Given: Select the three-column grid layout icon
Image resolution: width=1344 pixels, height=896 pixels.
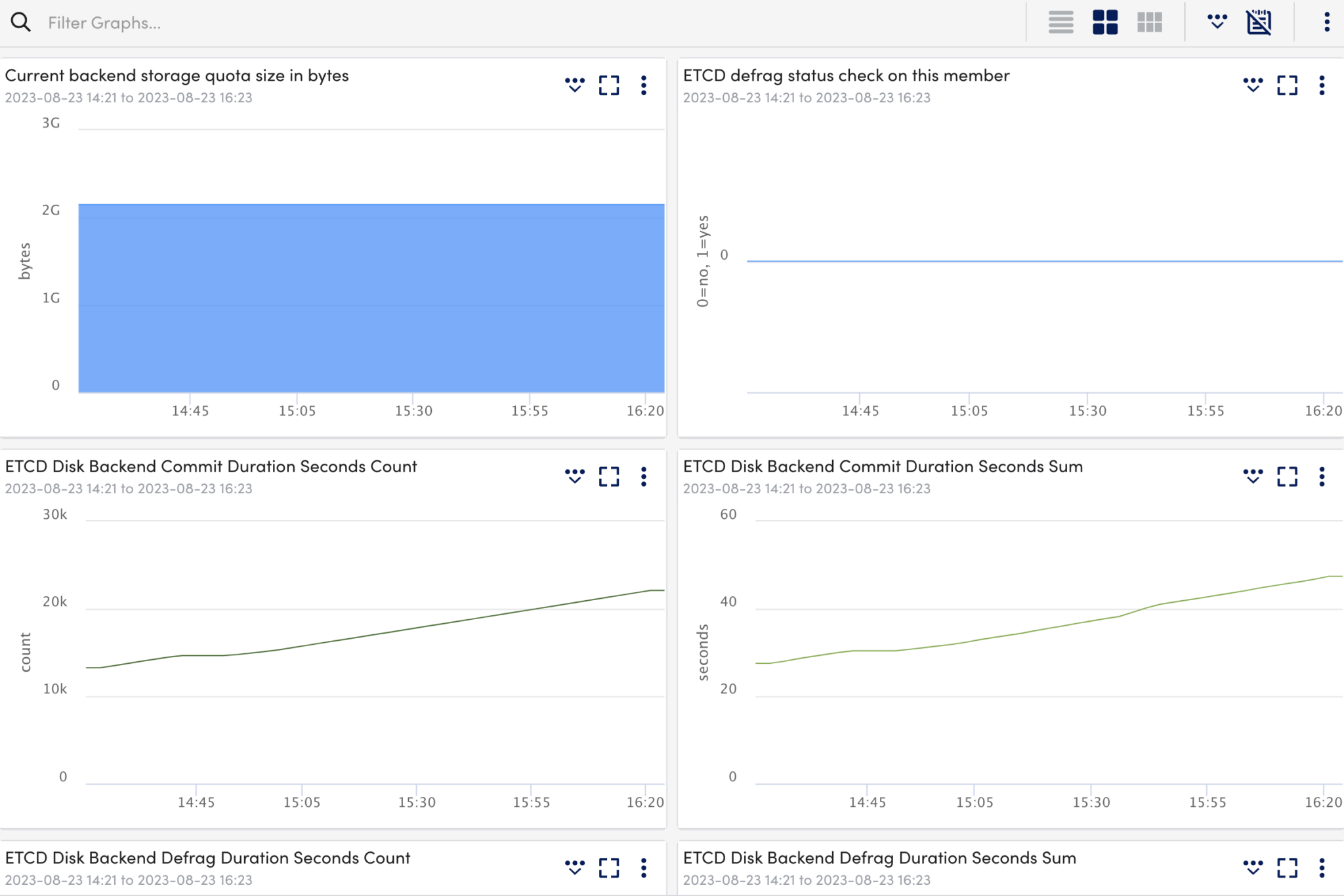Looking at the screenshot, I should pyautogui.click(x=1149, y=22).
